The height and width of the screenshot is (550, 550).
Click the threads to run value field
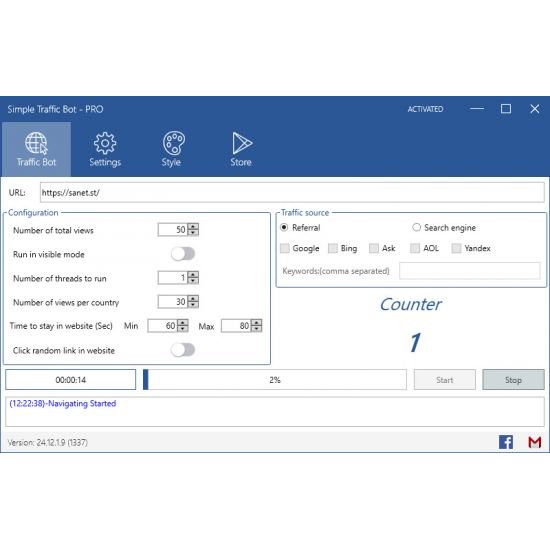click(x=173, y=278)
